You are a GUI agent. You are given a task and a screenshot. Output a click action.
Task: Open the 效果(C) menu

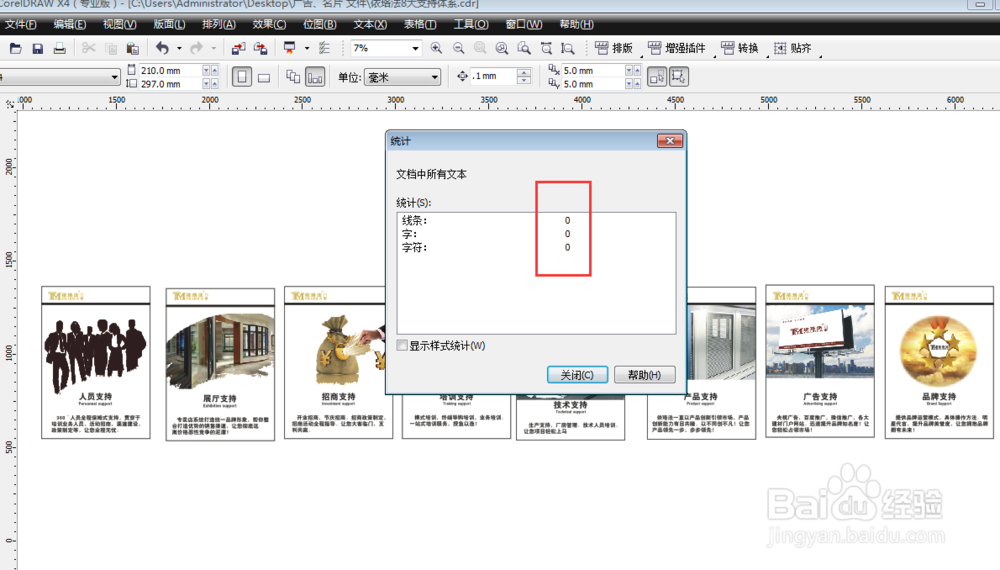coord(269,24)
